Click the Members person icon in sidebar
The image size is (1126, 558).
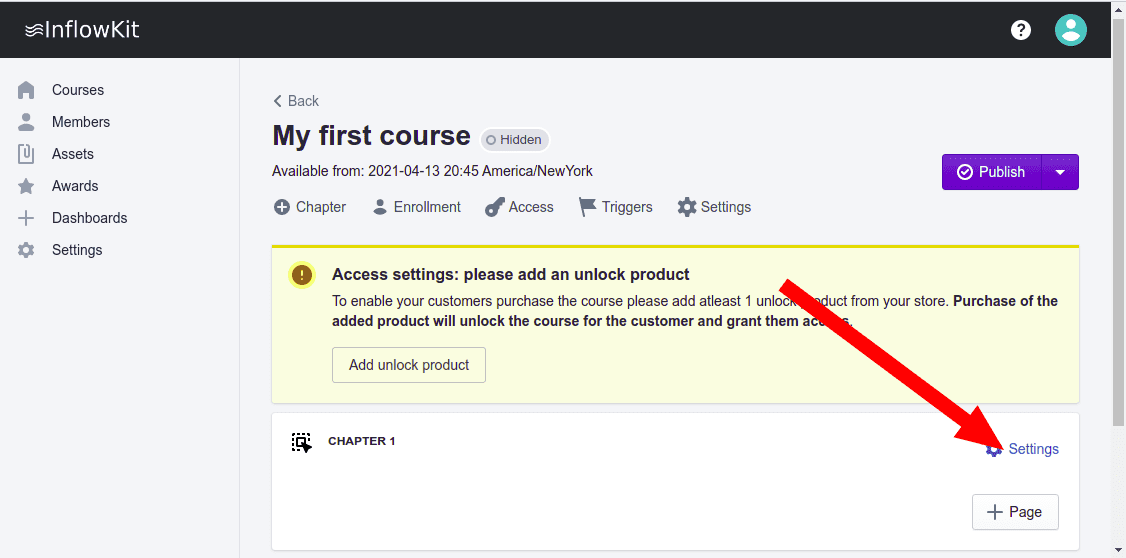pos(27,122)
